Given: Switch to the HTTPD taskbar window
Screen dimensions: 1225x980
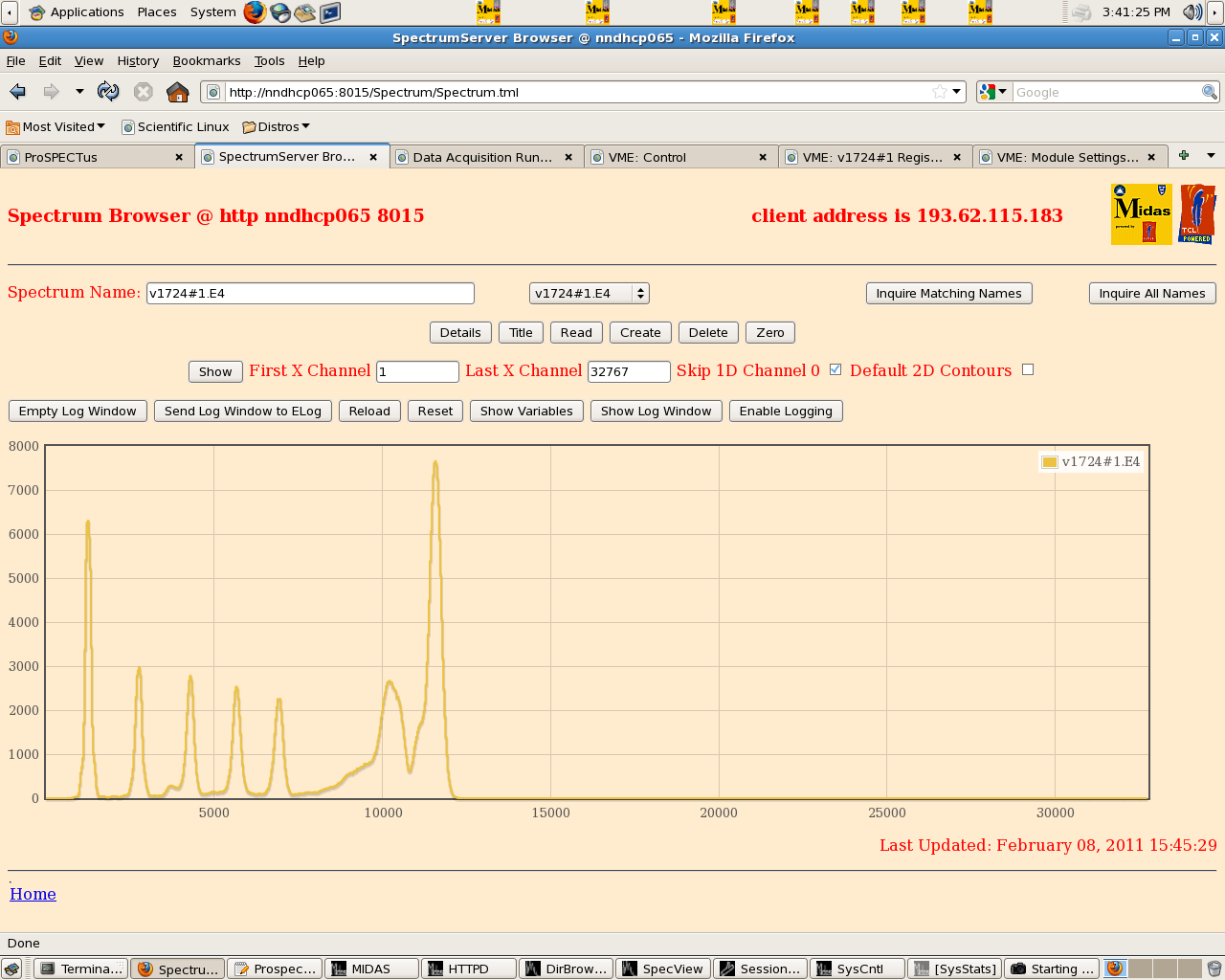Looking at the screenshot, I should (469, 969).
